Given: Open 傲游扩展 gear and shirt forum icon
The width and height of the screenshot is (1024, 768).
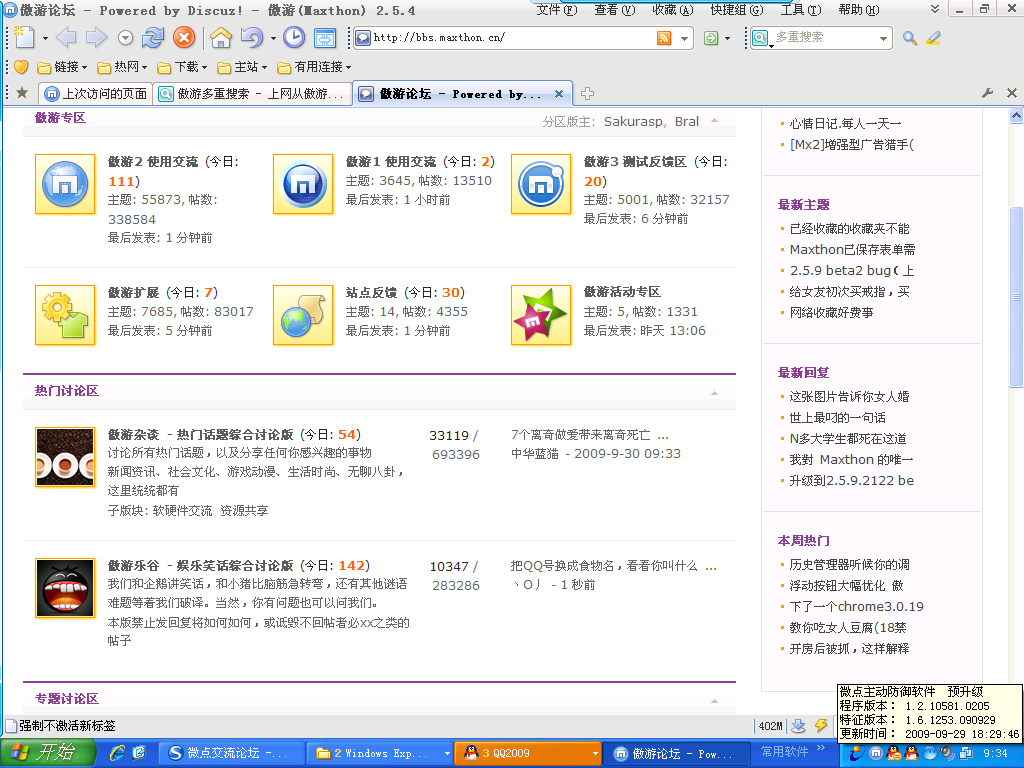Looking at the screenshot, I should 65,315.
